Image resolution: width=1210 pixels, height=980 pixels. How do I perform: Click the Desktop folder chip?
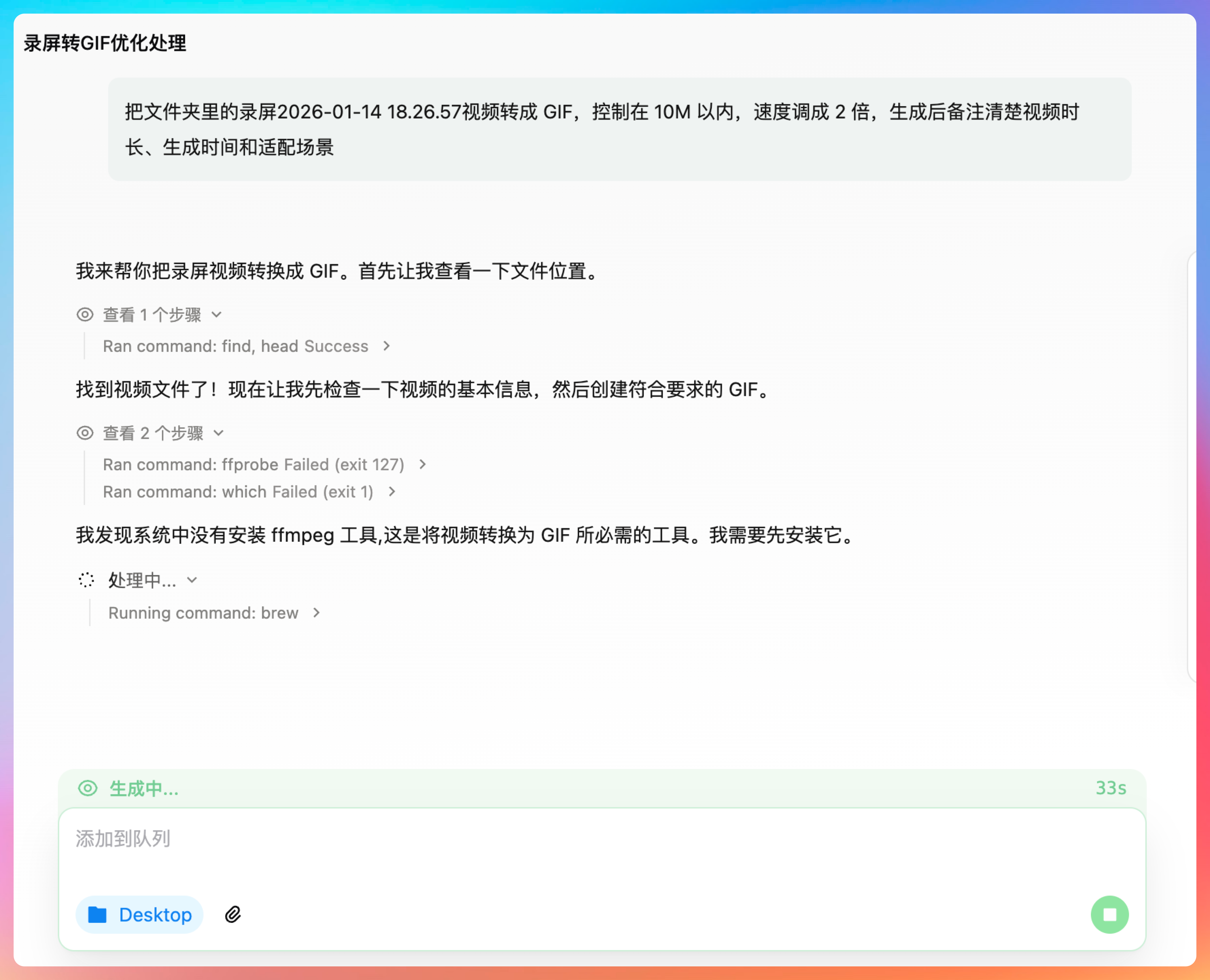140,914
